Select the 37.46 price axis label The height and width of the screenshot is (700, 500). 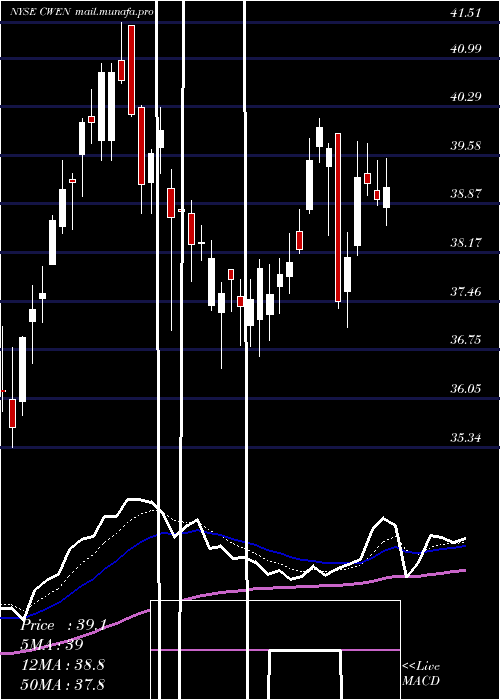pyautogui.click(x=466, y=292)
